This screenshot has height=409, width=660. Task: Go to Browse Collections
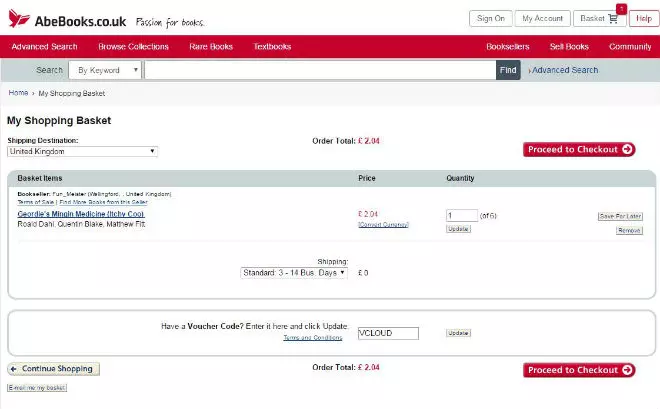pyautogui.click(x=133, y=47)
